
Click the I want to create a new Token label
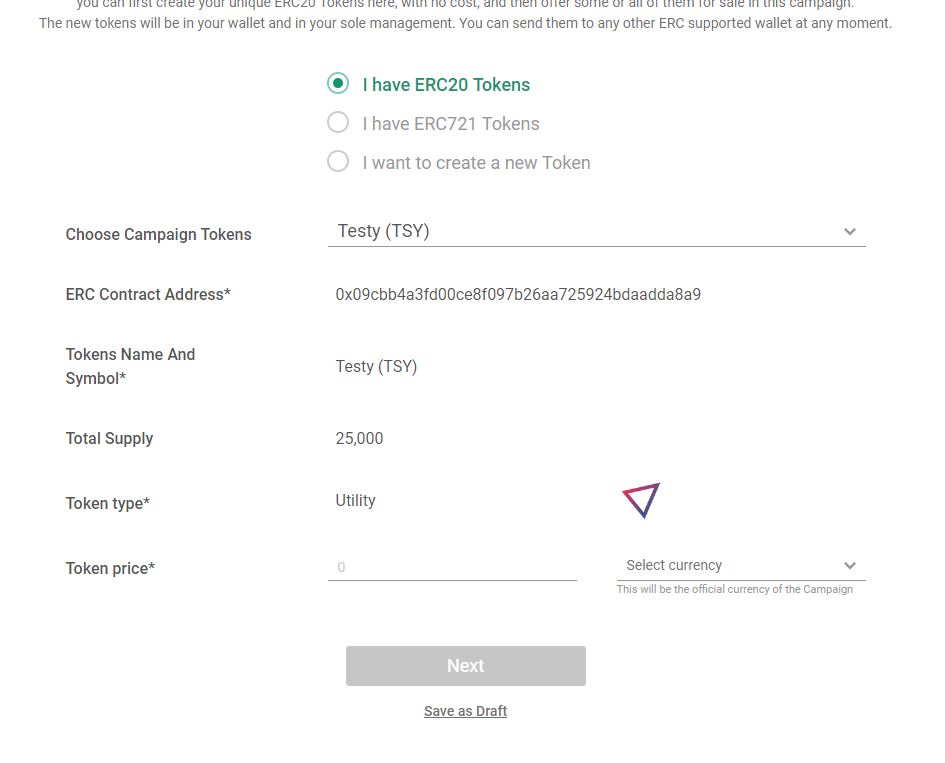(x=476, y=163)
